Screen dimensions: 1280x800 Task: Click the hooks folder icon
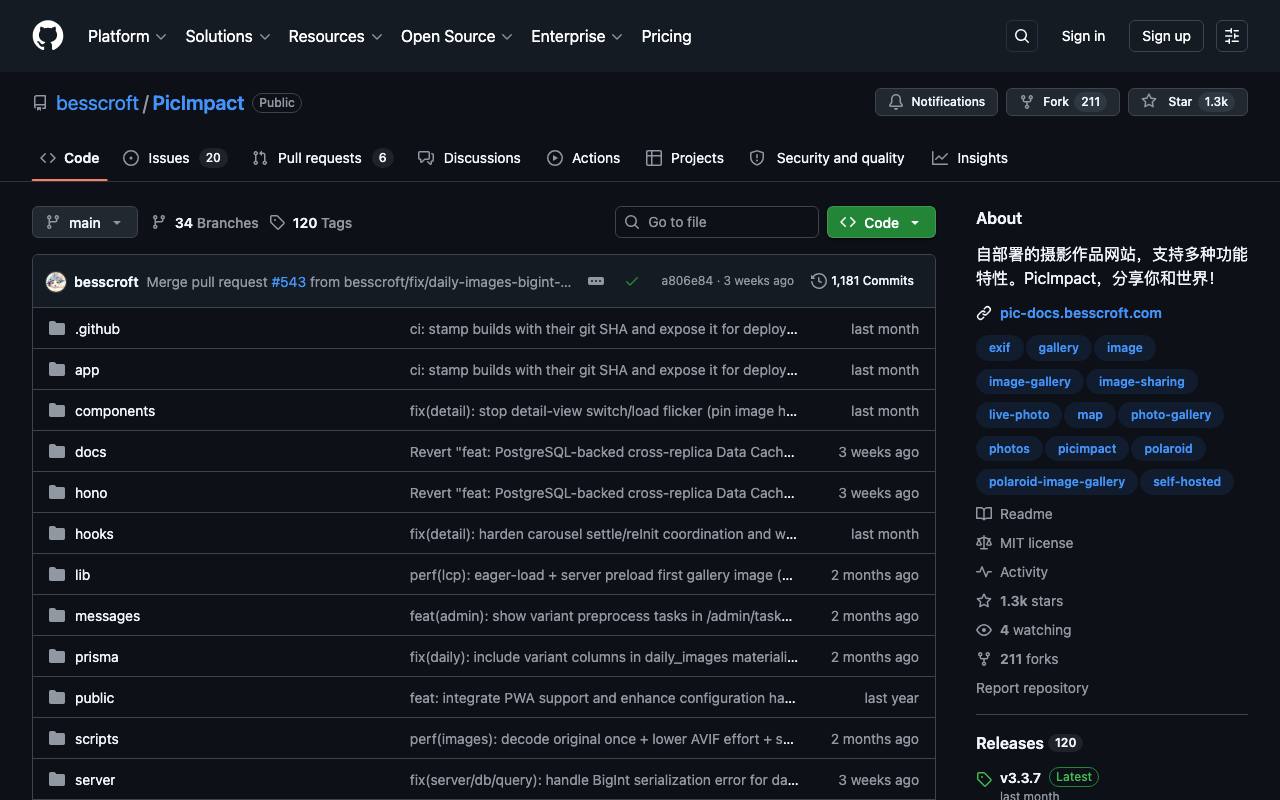coord(57,533)
